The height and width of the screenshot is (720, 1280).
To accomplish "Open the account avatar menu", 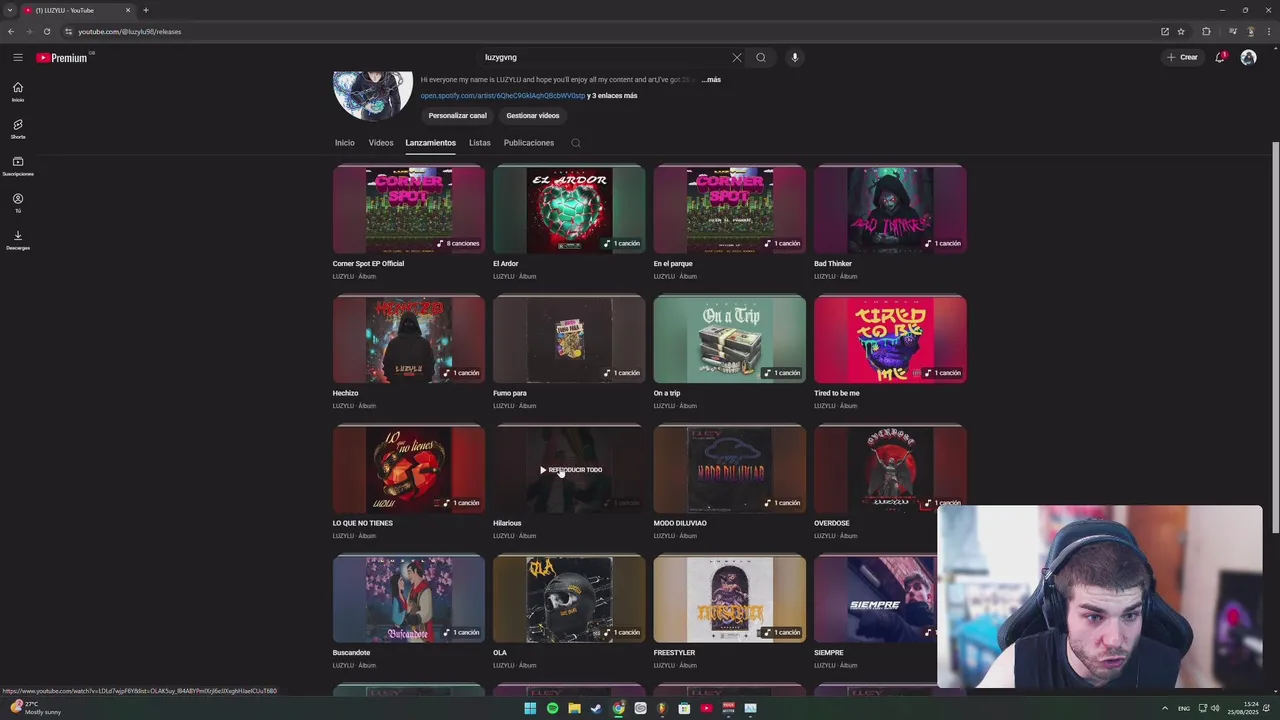I will tap(1248, 57).
